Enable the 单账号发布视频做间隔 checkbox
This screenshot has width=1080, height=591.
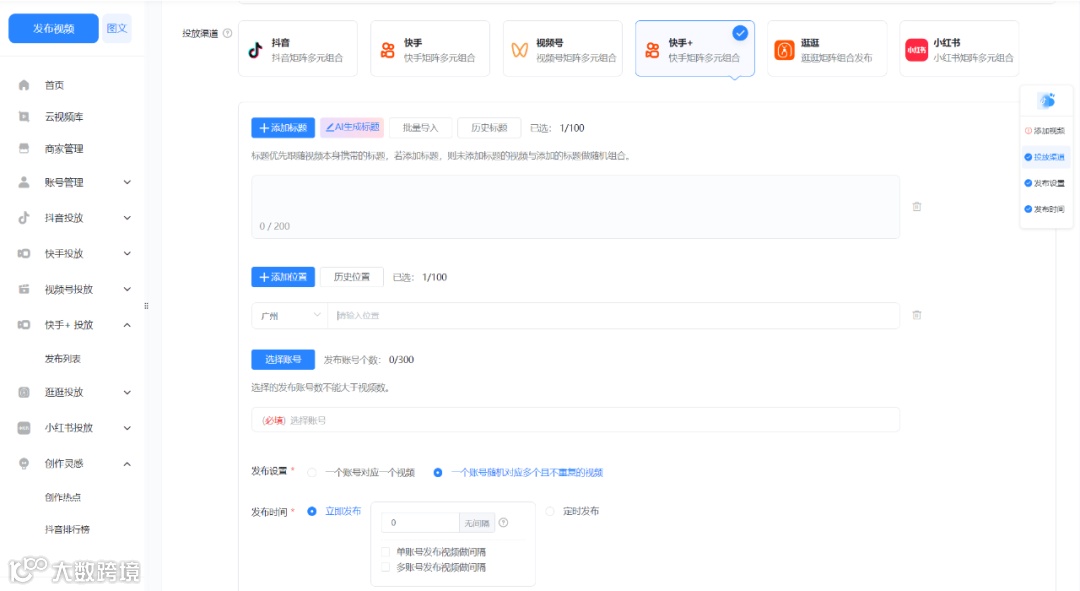pos(385,550)
